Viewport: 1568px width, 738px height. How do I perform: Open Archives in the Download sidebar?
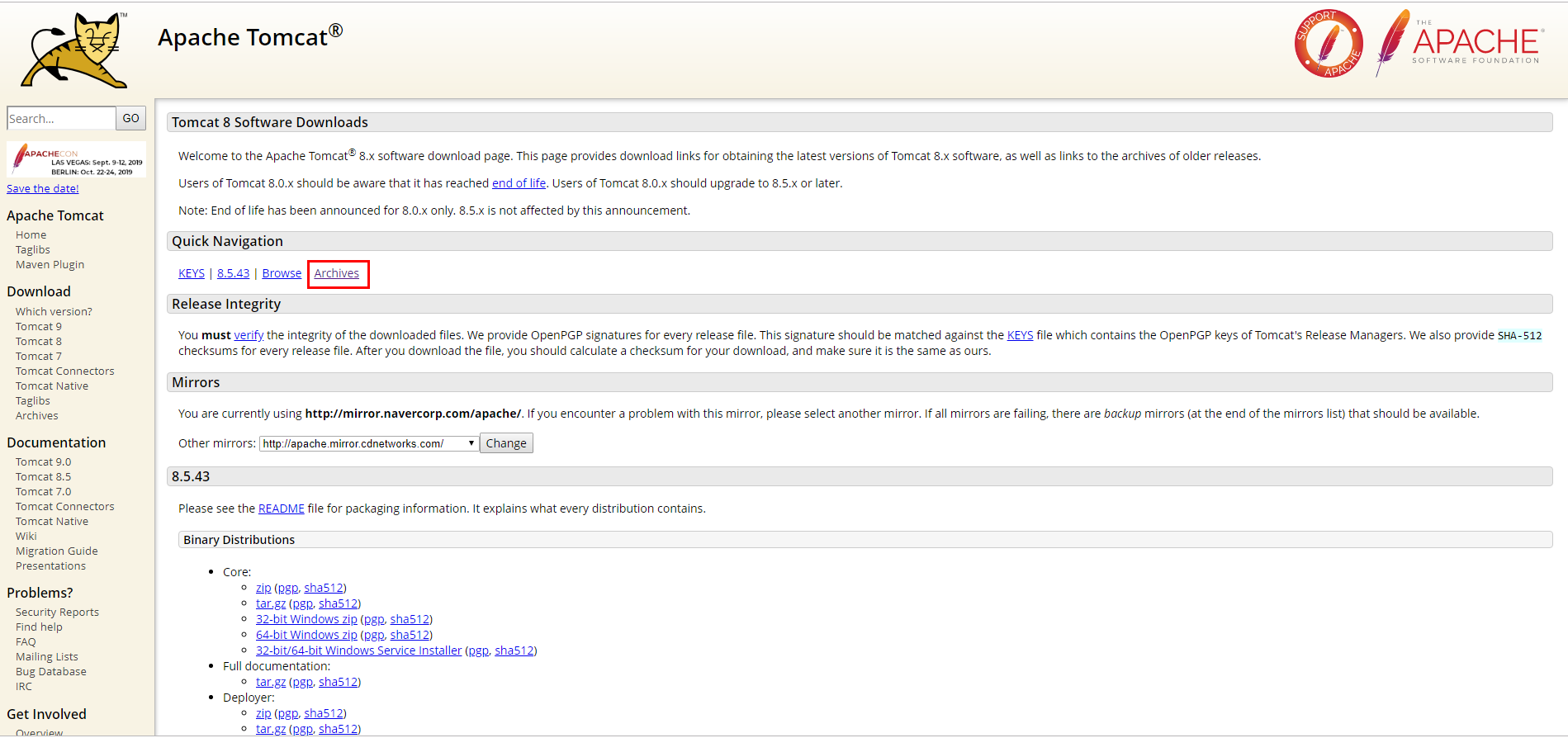[x=37, y=416]
